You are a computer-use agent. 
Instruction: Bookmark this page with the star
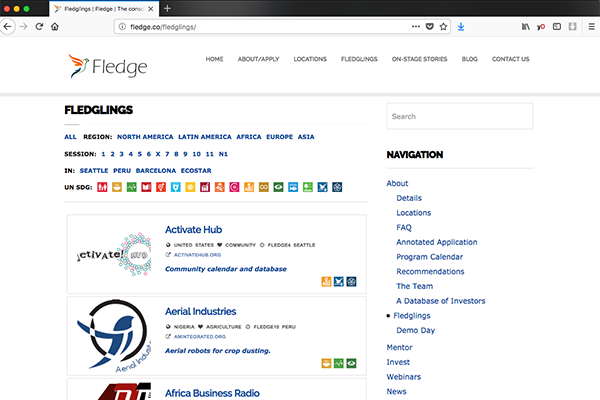(443, 27)
